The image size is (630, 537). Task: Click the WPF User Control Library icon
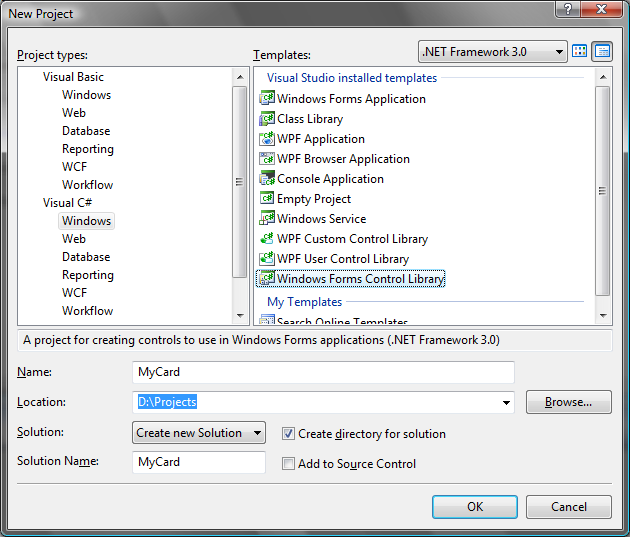click(x=267, y=259)
